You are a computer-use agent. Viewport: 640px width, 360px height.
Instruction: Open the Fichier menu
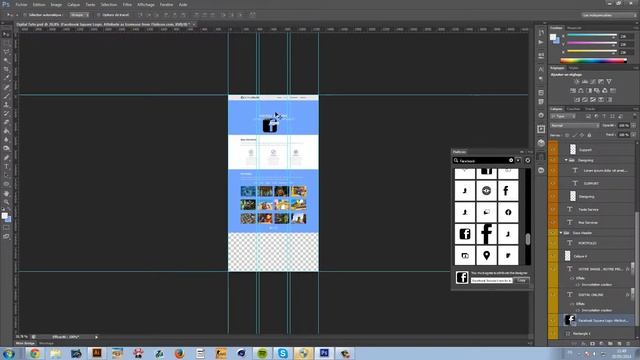click(x=21, y=4)
